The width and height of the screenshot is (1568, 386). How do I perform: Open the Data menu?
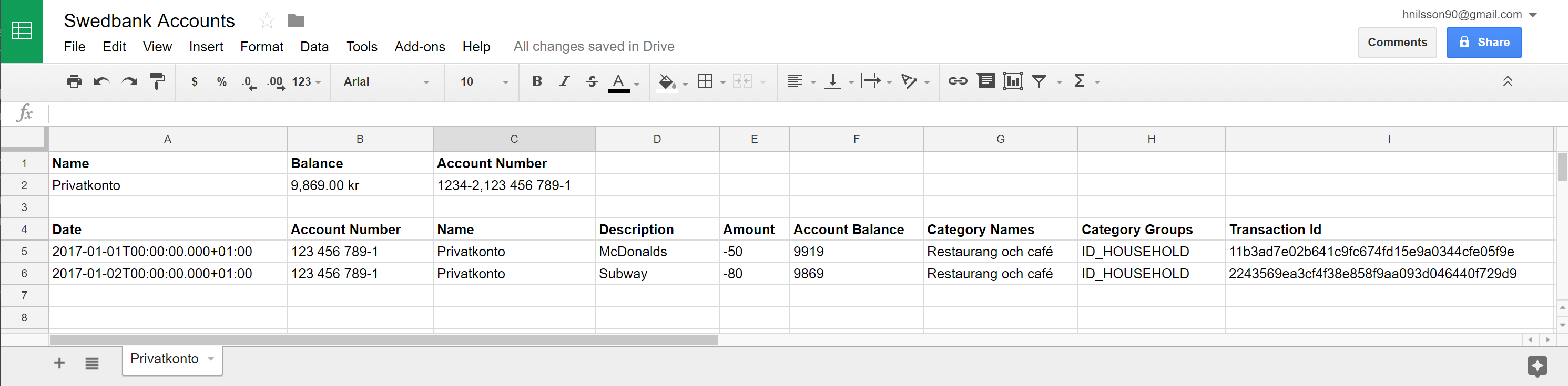click(x=314, y=47)
